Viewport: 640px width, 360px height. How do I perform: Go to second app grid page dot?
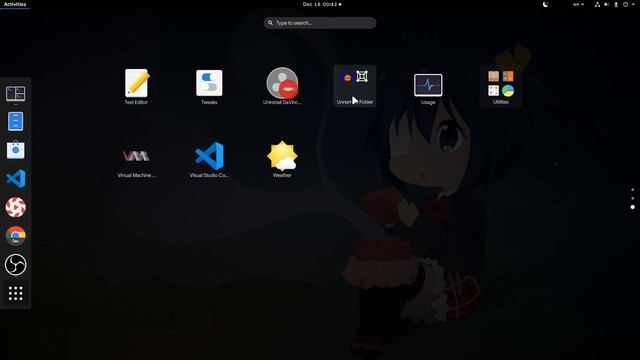(633, 198)
